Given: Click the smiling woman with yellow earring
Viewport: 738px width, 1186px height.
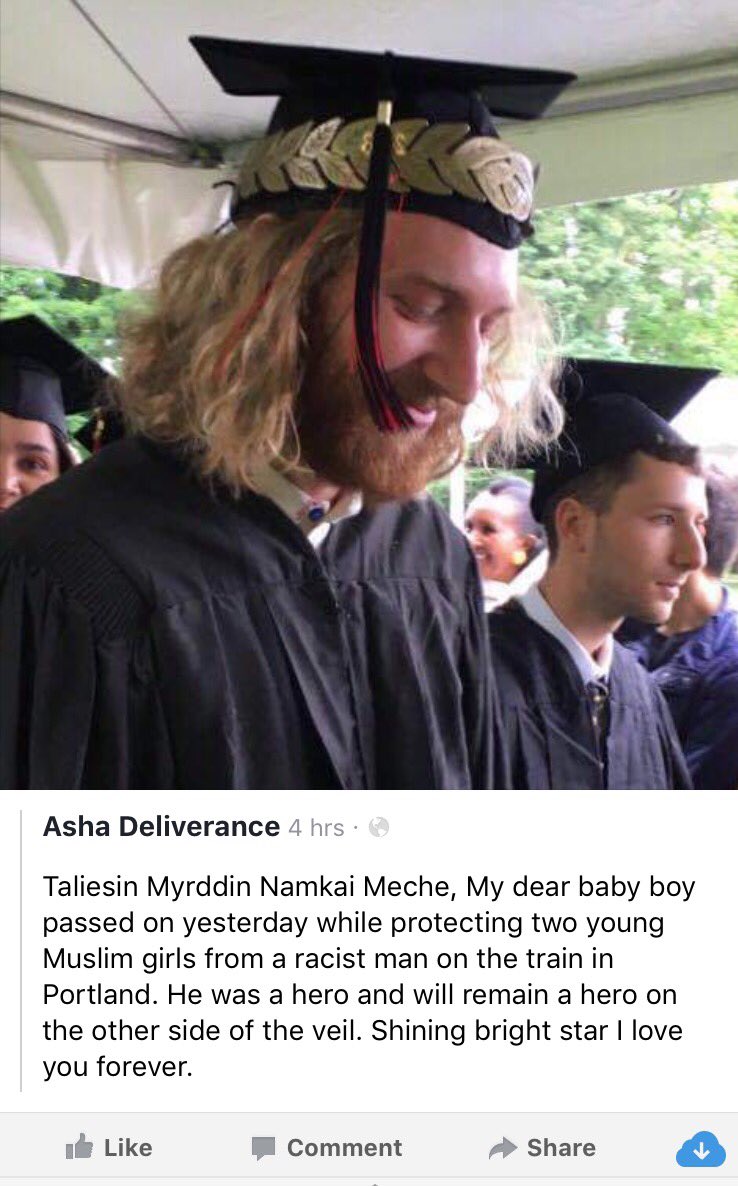Looking at the screenshot, I should pyautogui.click(x=499, y=529).
